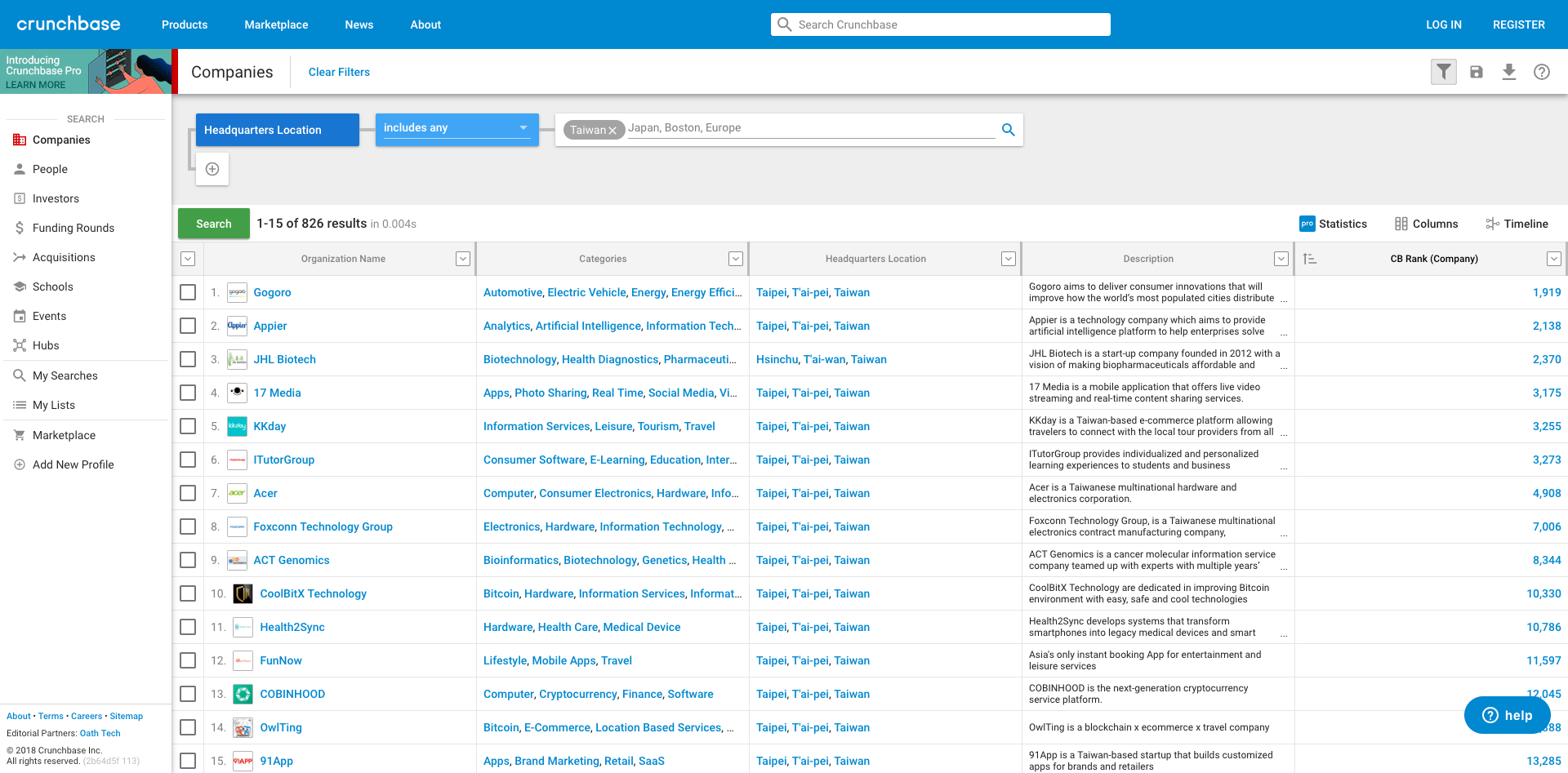Toggle the select-all rows checkbox

click(188, 259)
